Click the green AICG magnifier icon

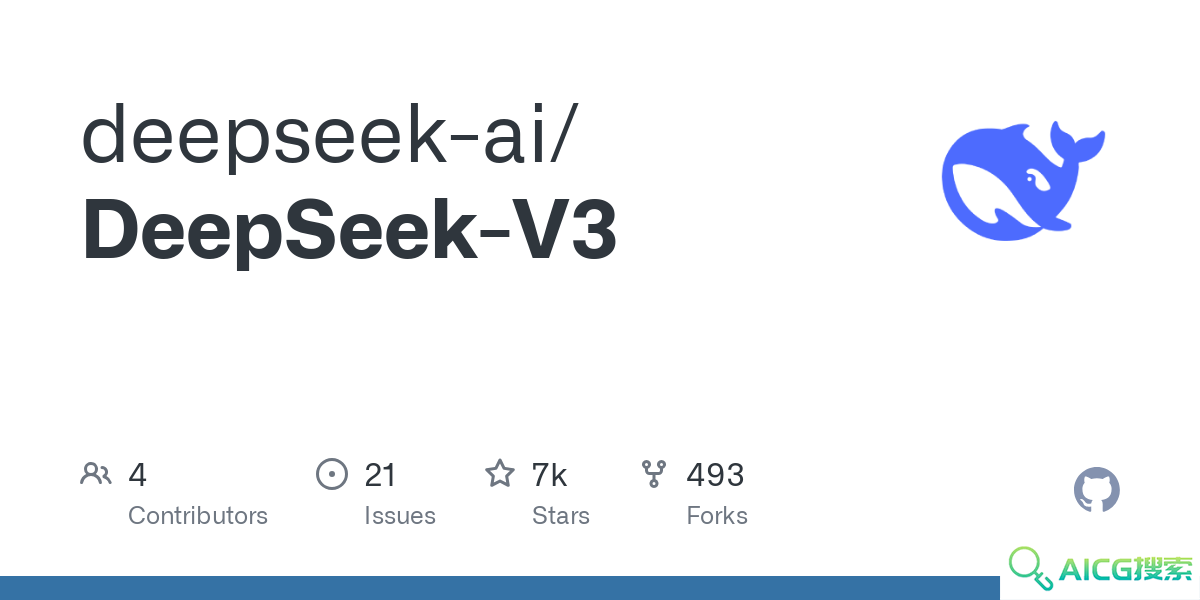(1030, 567)
